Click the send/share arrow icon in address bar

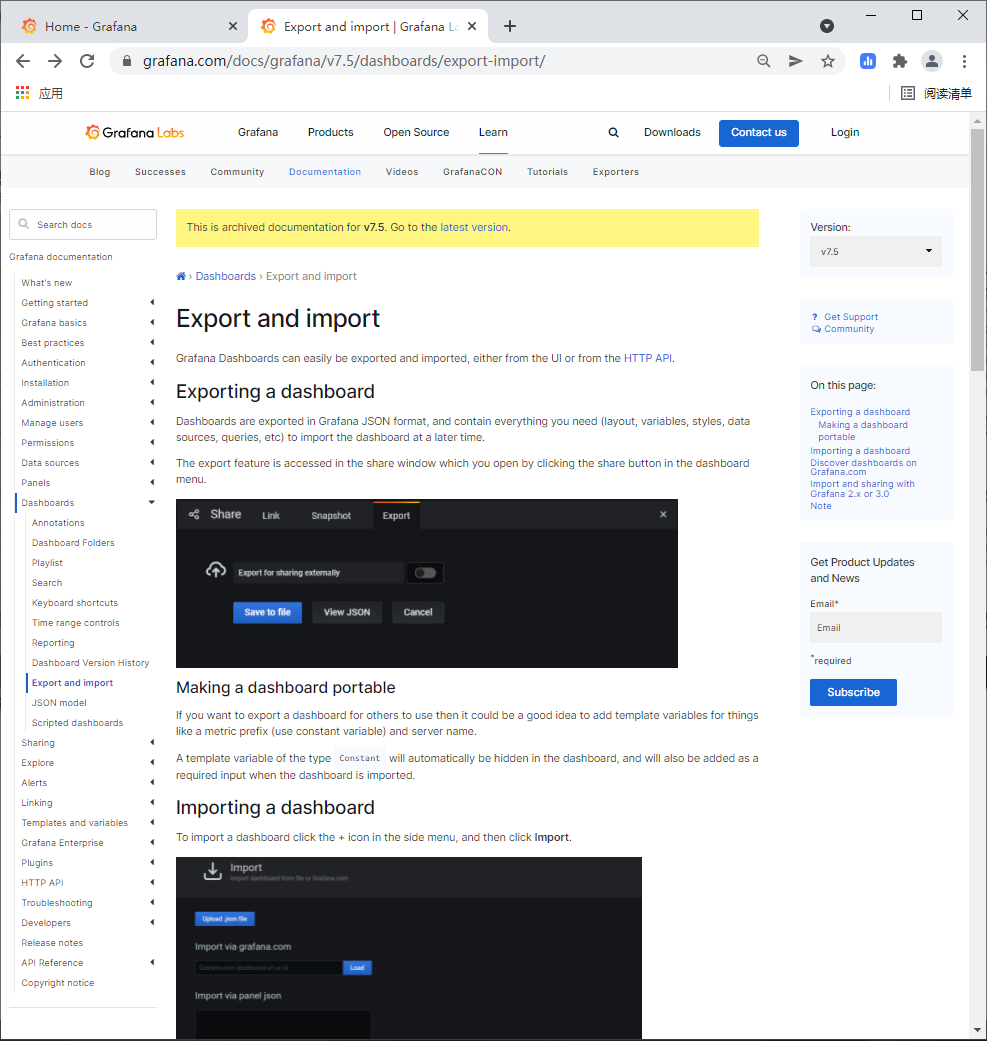pyautogui.click(x=795, y=61)
